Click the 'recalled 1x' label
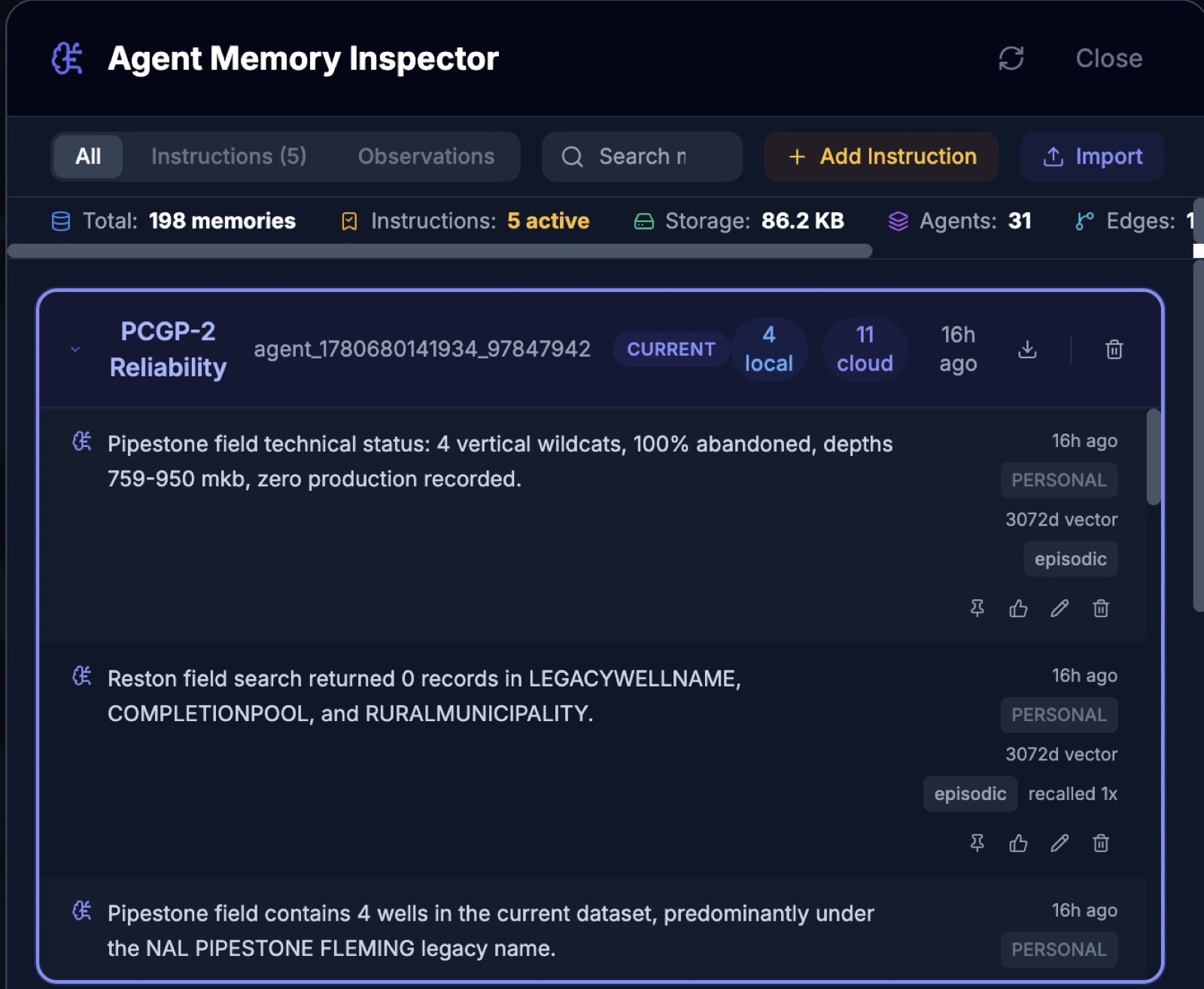 tap(1072, 794)
